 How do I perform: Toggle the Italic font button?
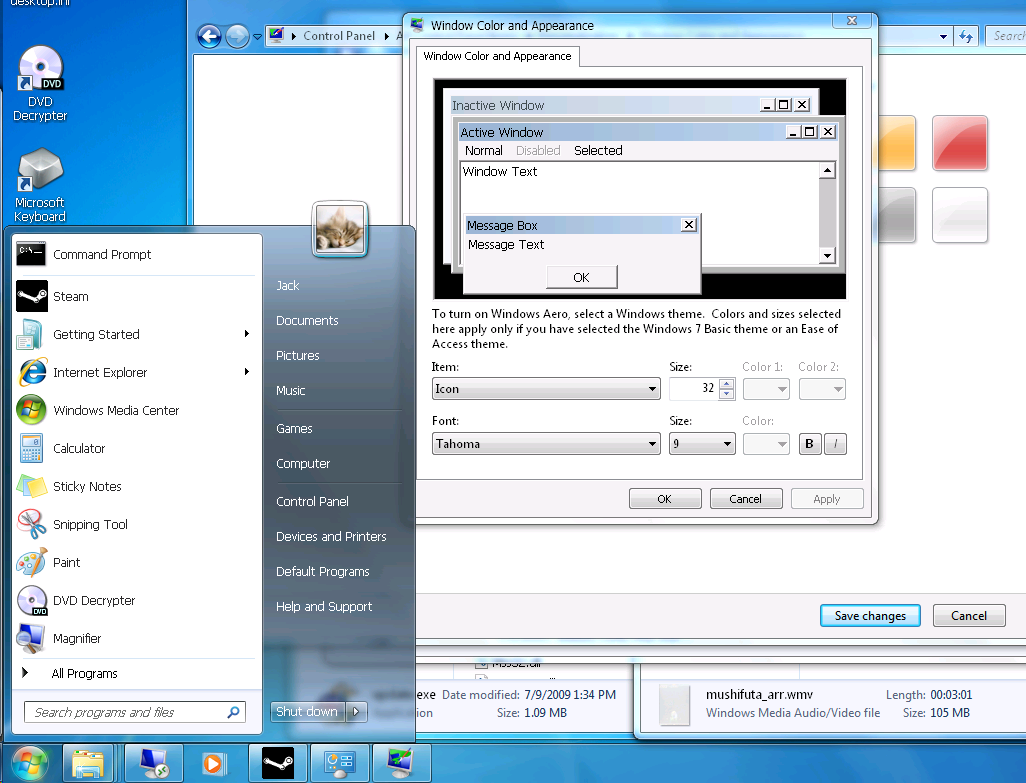(835, 444)
